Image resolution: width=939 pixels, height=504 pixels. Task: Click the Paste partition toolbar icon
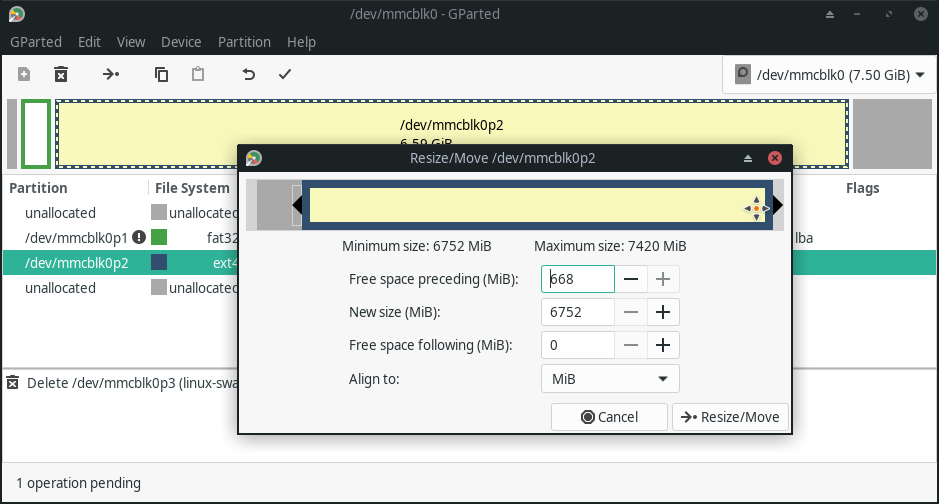[x=198, y=74]
